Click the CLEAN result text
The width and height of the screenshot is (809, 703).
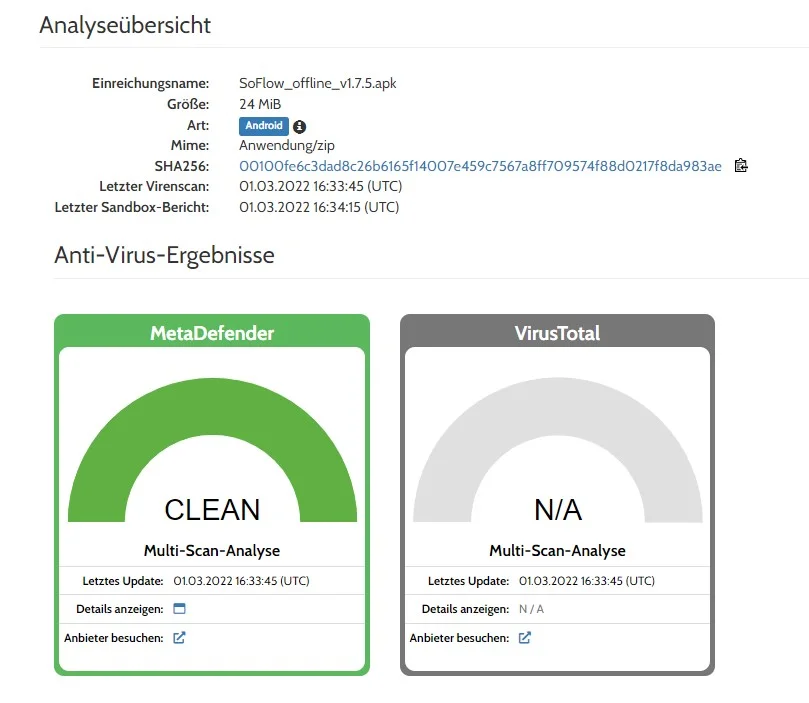click(x=212, y=510)
